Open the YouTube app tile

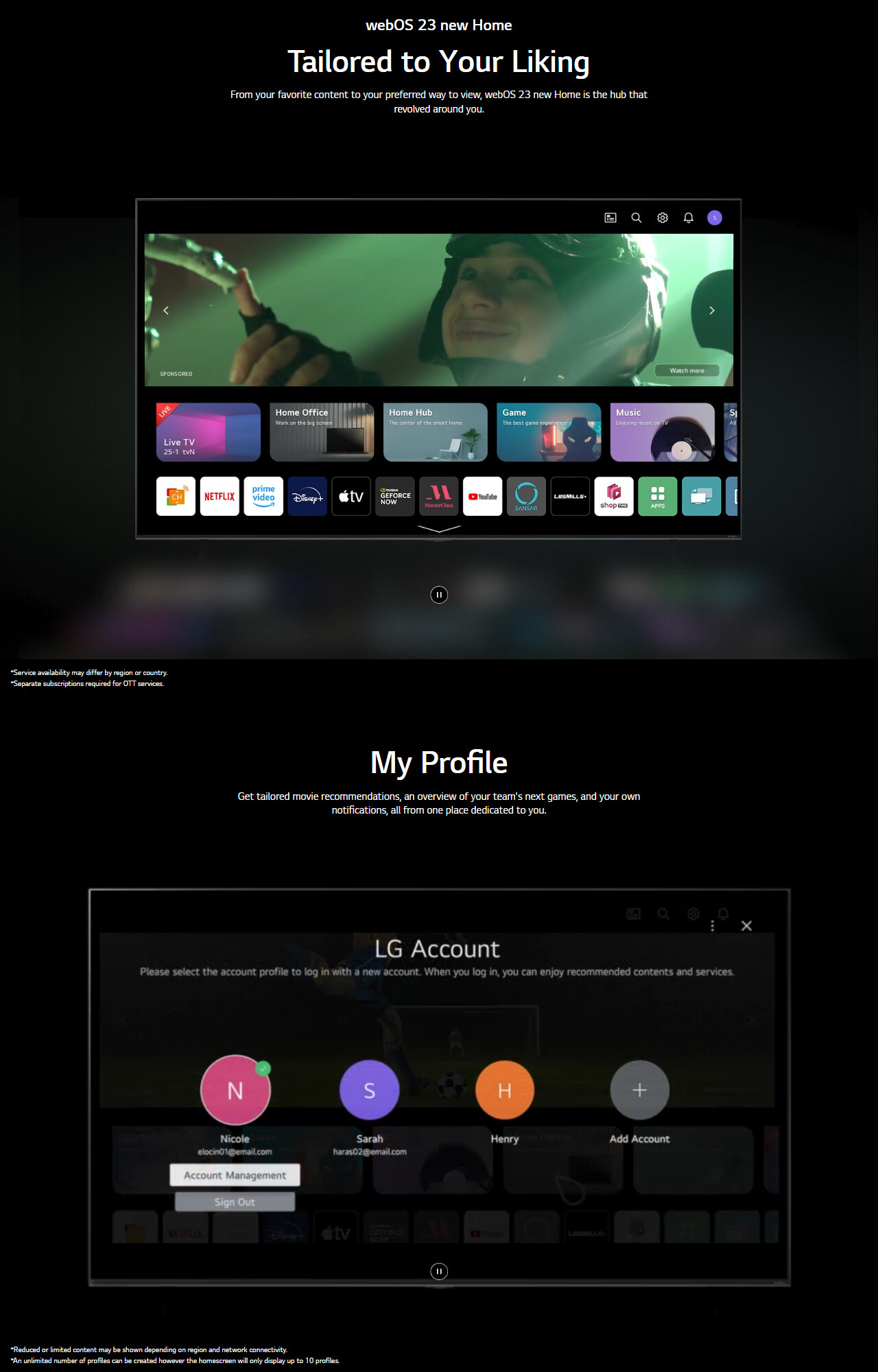(x=483, y=496)
